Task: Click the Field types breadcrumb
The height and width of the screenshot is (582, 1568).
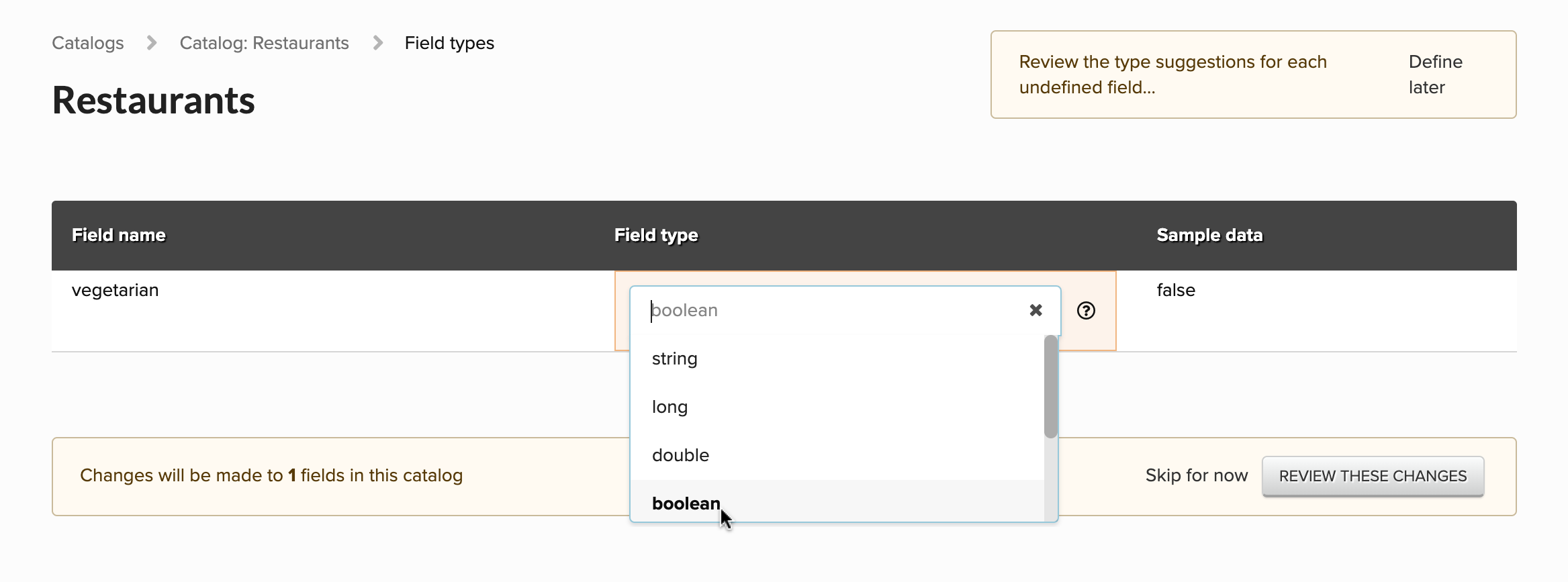Action: pyautogui.click(x=449, y=43)
